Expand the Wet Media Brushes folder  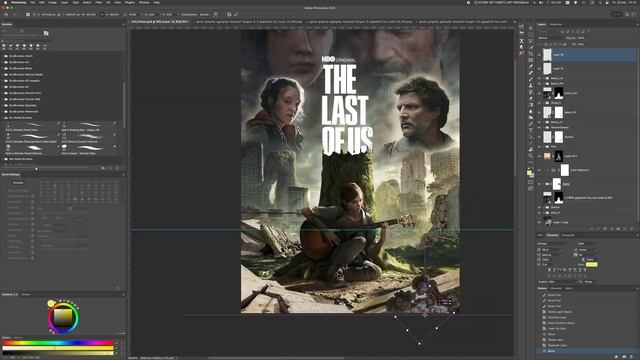2,159
